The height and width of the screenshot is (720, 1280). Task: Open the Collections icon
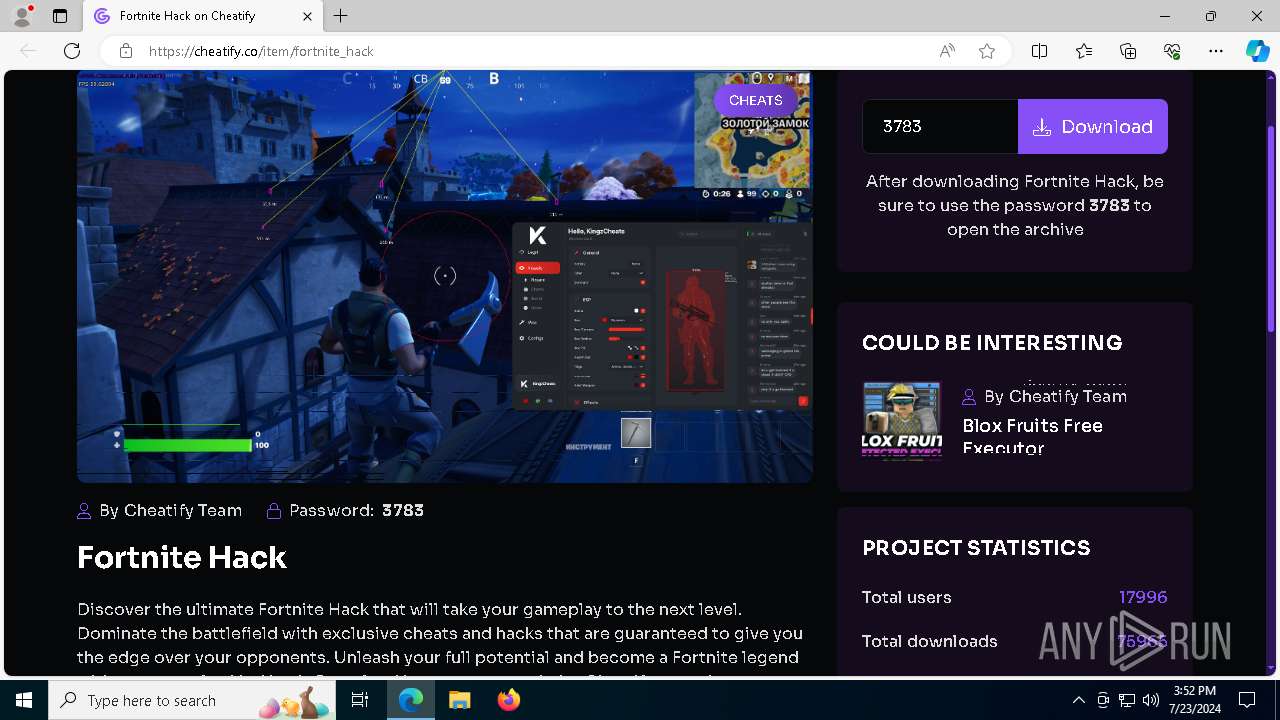[x=1128, y=51]
